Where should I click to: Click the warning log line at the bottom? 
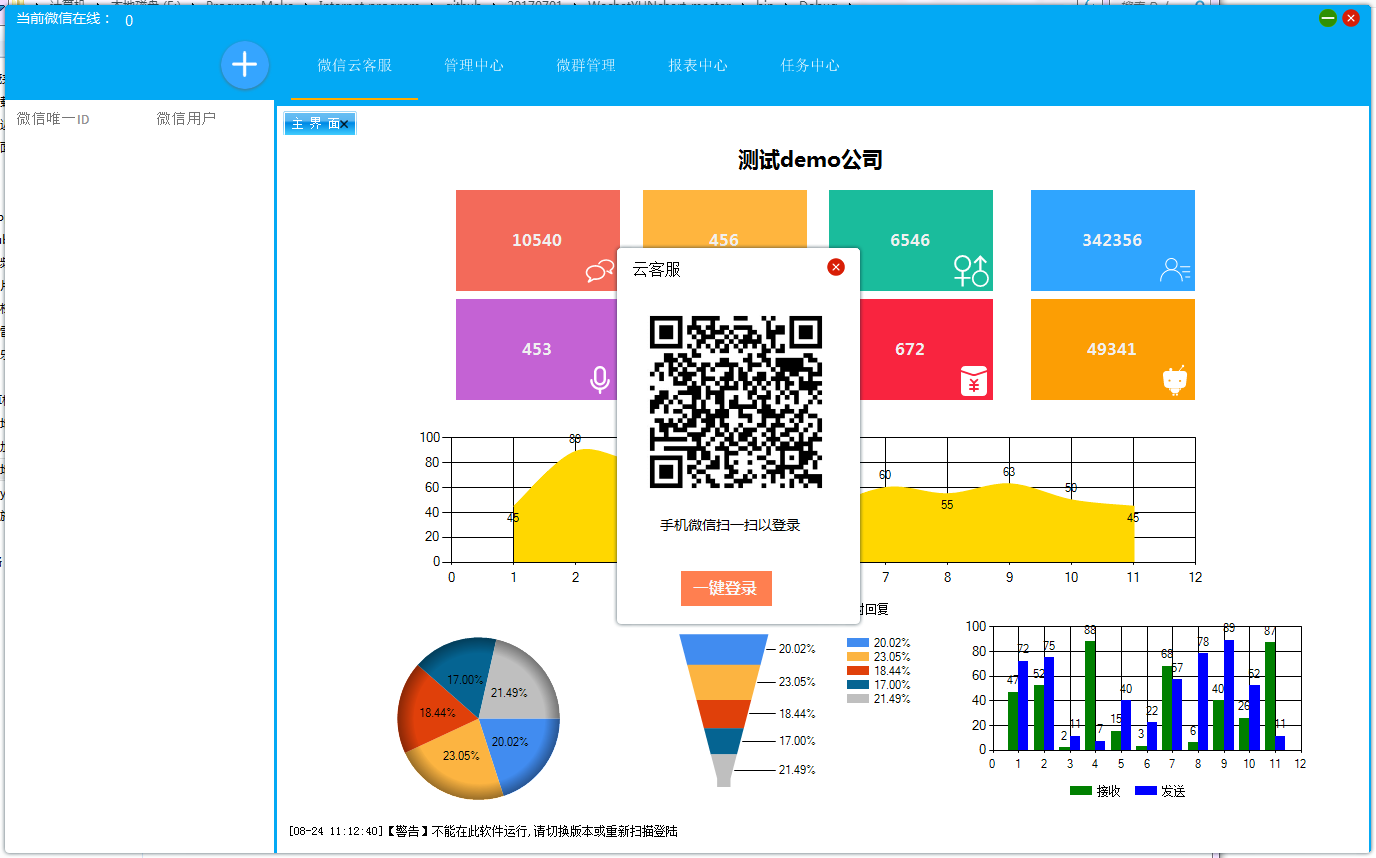tap(483, 831)
